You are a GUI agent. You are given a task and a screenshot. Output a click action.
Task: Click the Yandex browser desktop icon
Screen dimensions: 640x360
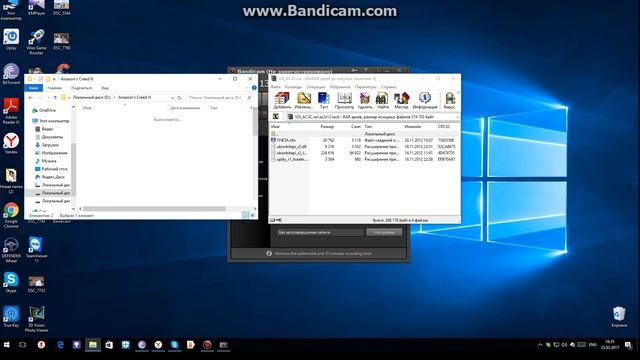(x=11, y=144)
